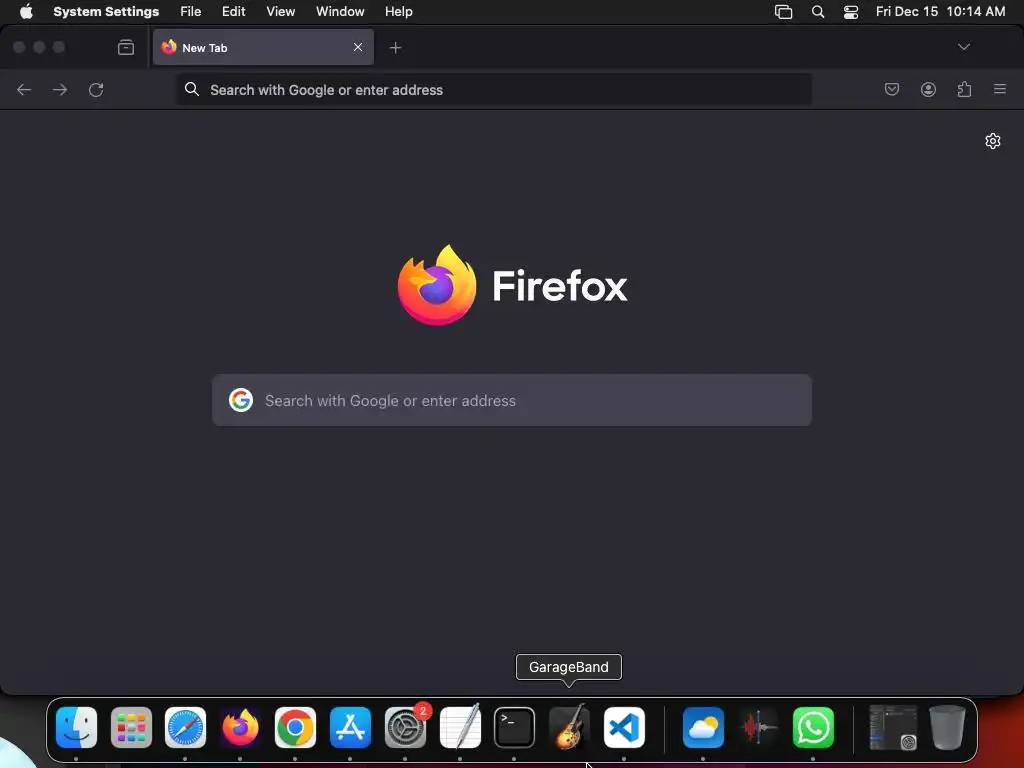Open the Weather app from the Dock
Viewport: 1024px width, 768px height.
coord(703,728)
